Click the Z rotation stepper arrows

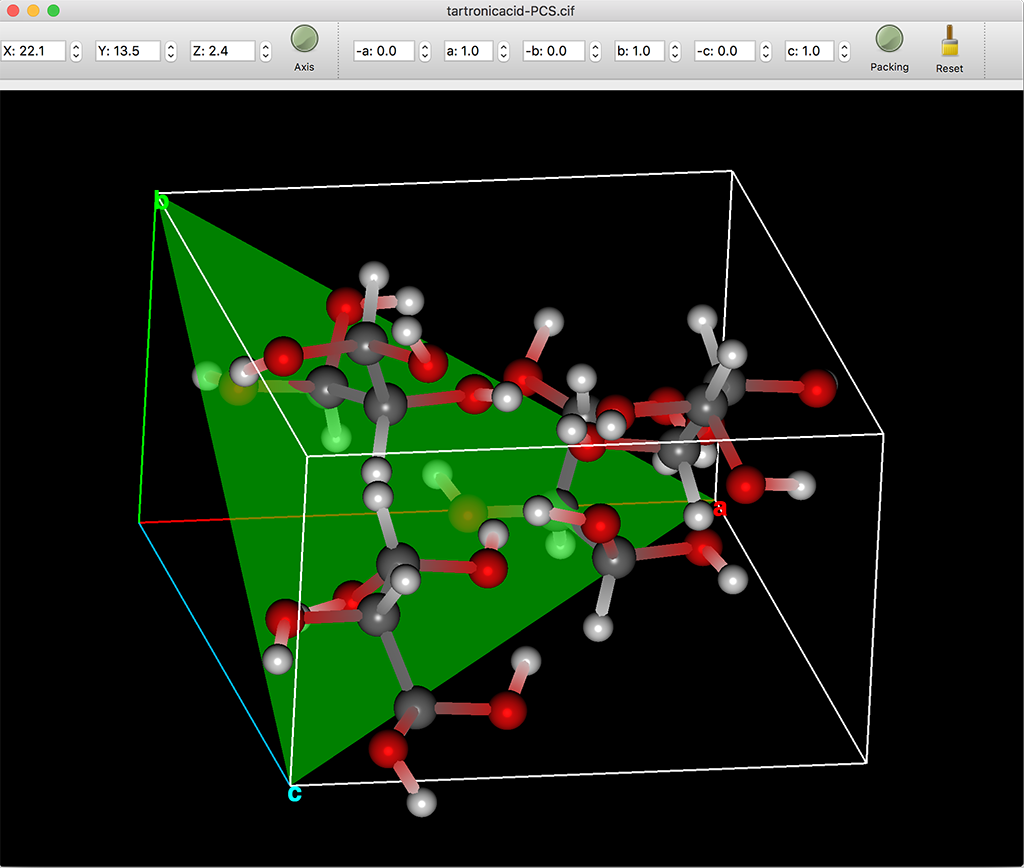click(x=265, y=51)
